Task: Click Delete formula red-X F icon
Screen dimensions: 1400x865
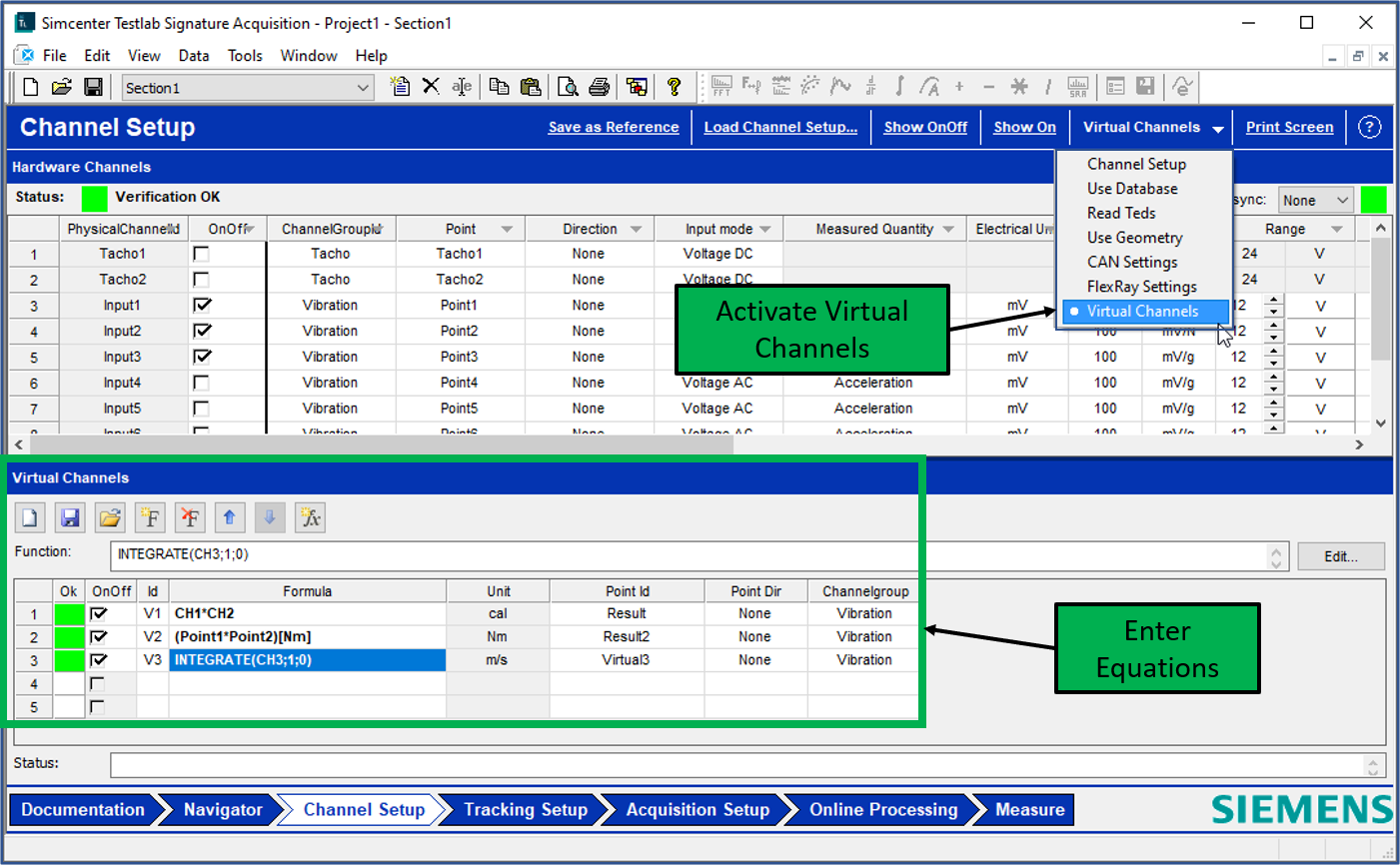Action: point(190,517)
